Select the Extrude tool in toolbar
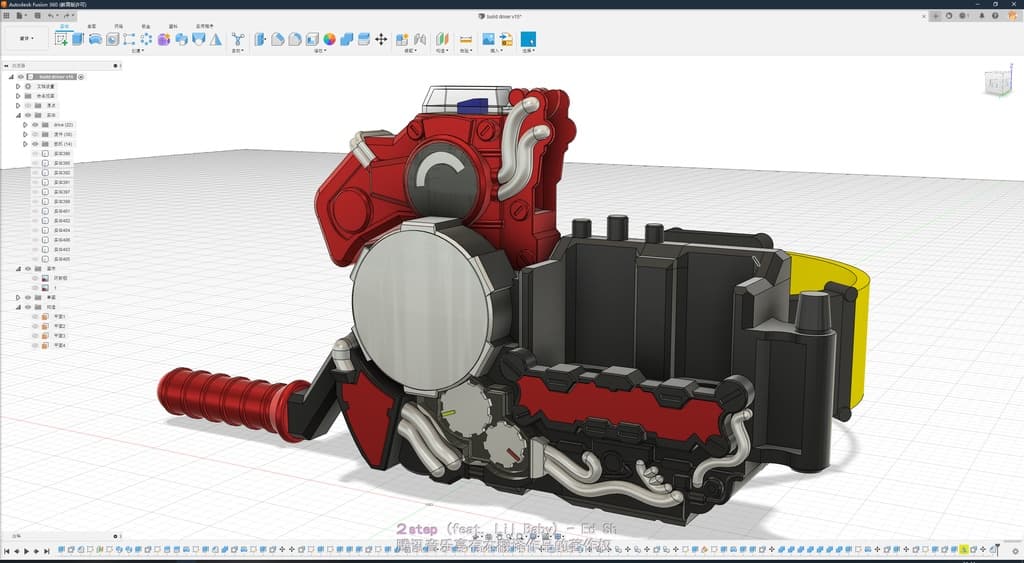 pos(78,39)
